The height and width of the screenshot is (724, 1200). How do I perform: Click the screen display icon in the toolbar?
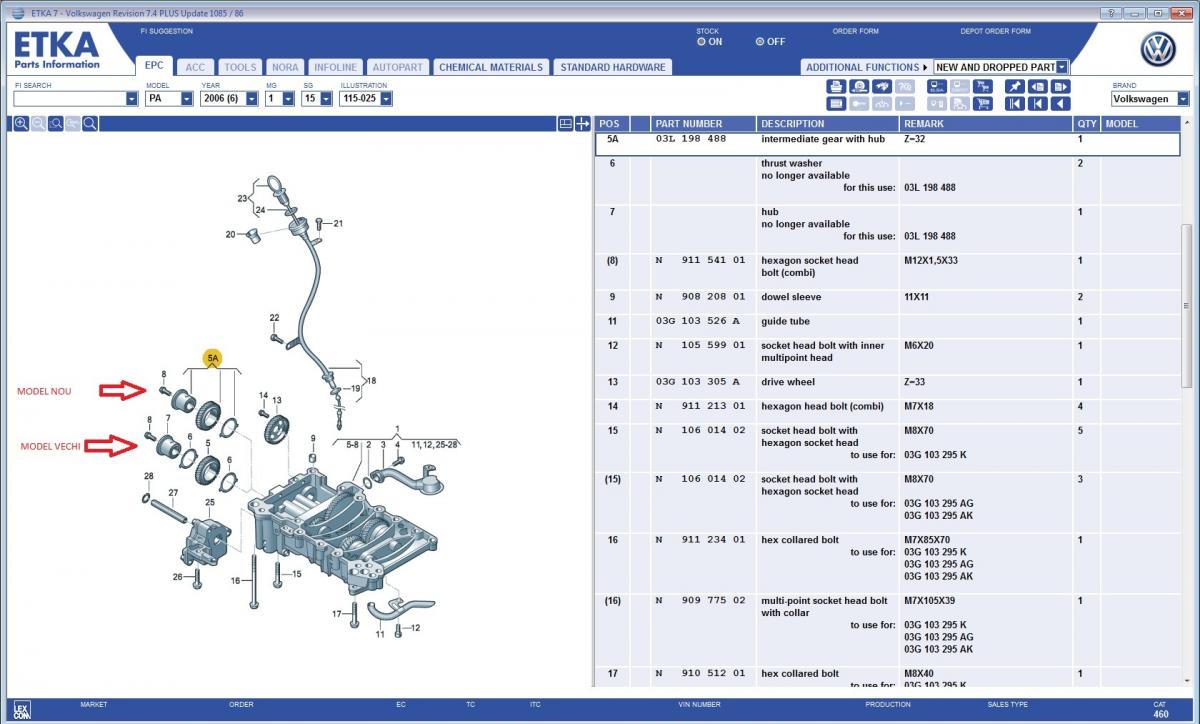937,86
